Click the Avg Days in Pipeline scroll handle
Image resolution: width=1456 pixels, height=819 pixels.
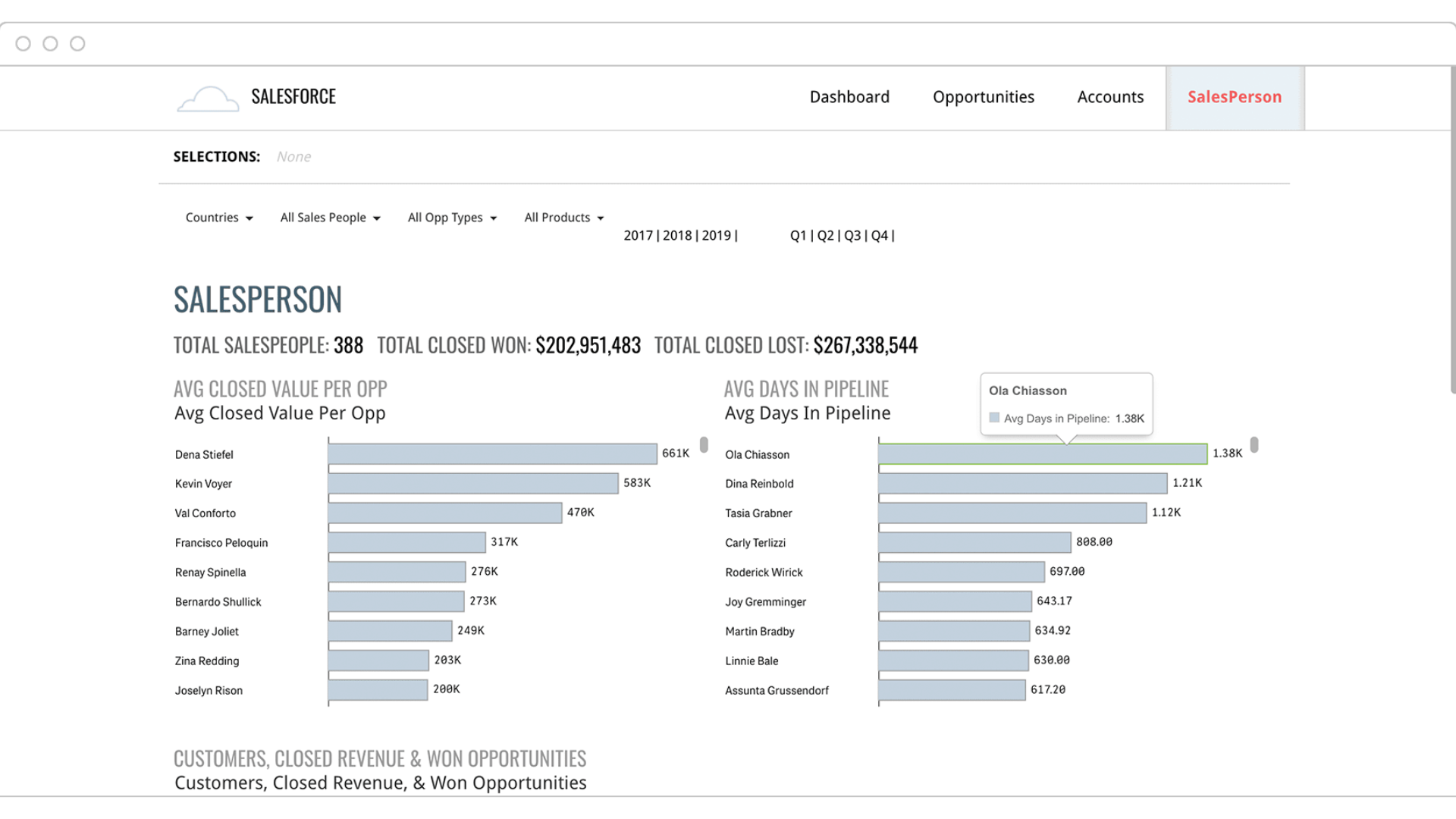click(x=1254, y=444)
